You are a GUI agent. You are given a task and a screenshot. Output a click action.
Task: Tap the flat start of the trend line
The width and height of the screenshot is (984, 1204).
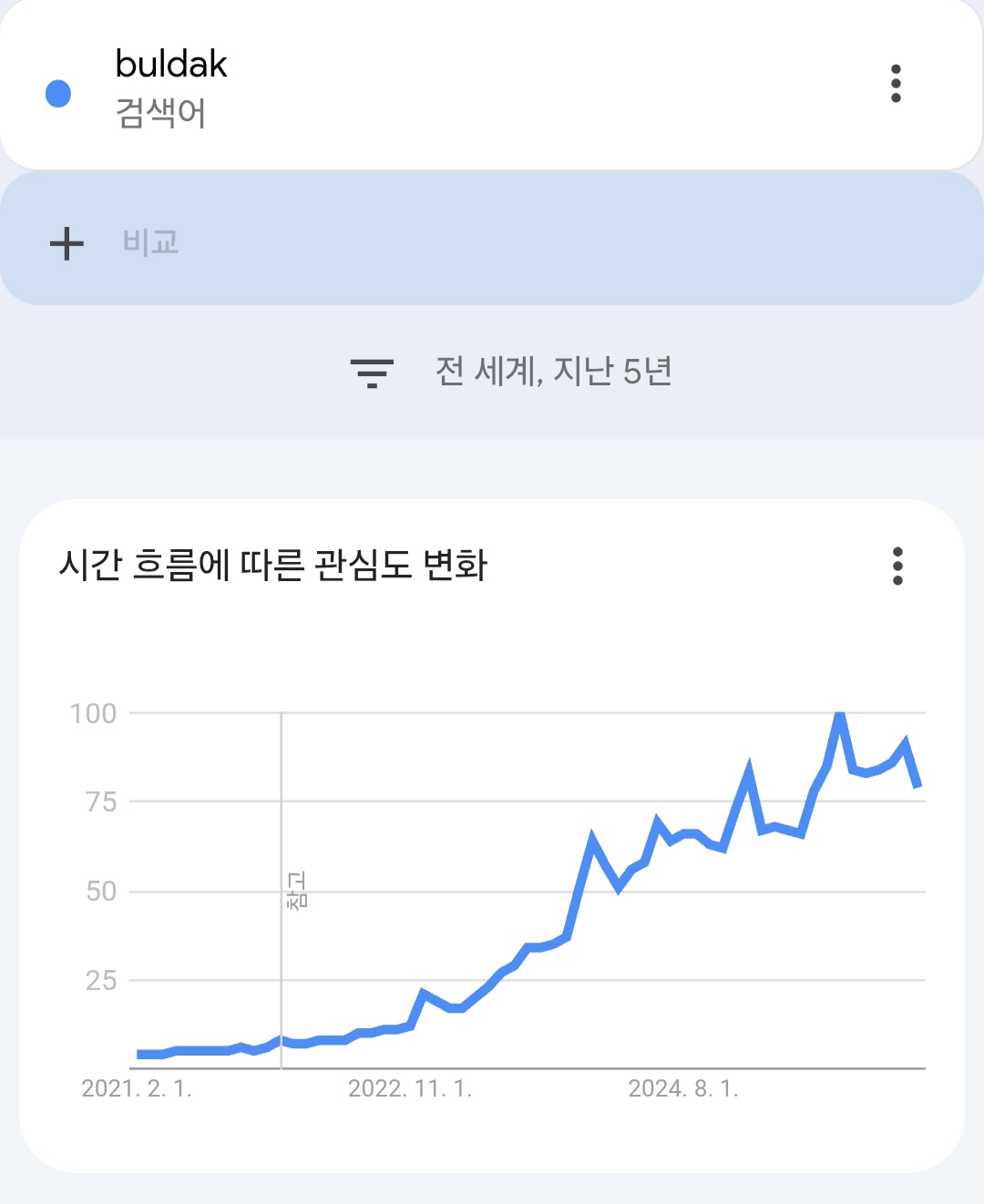[150, 1054]
